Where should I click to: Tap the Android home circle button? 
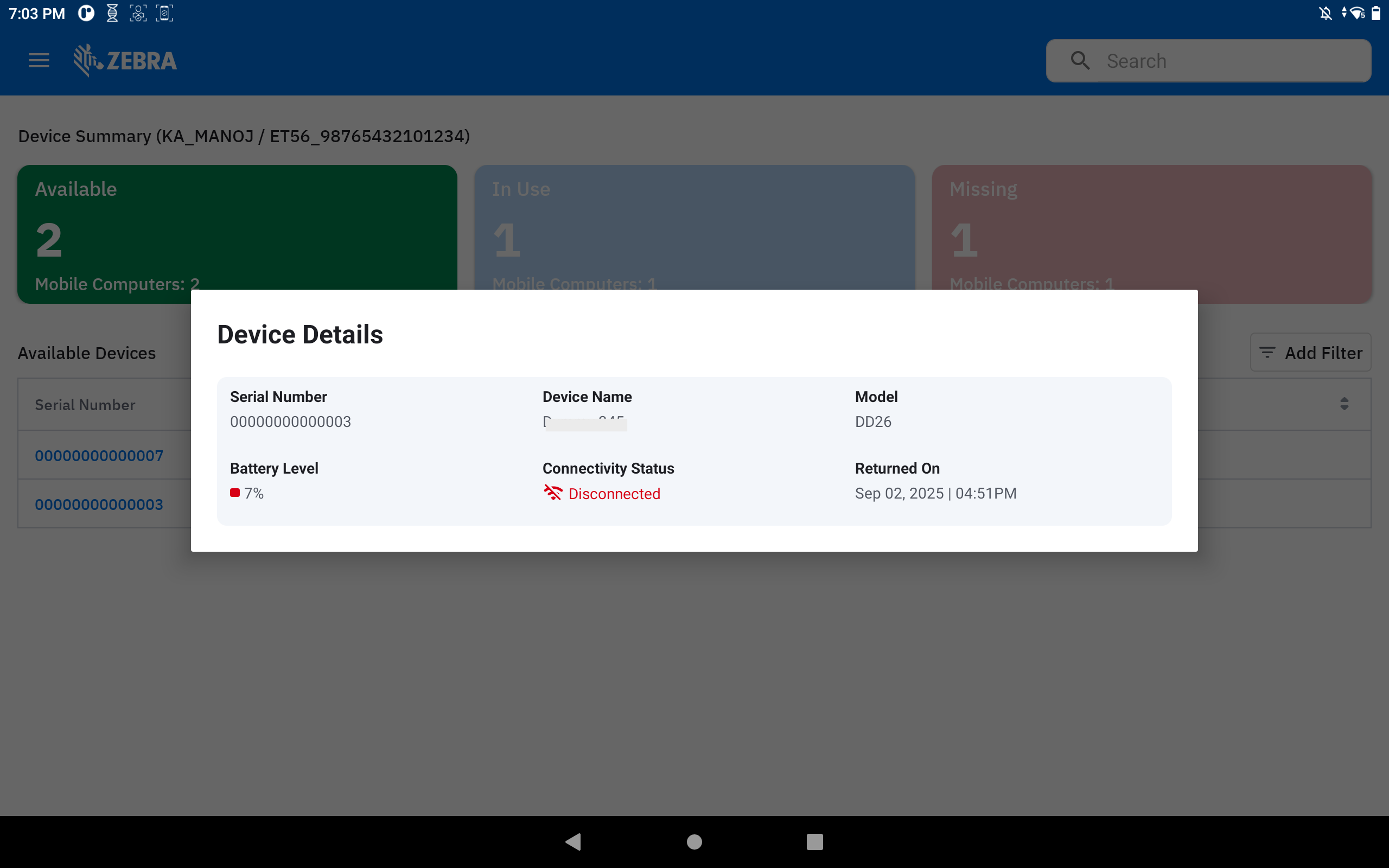694,841
